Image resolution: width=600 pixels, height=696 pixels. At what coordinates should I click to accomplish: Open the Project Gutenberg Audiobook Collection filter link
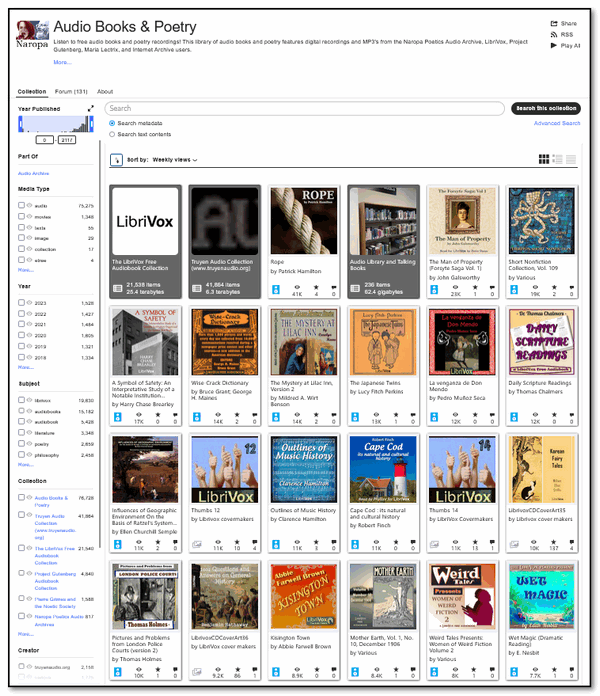[55, 581]
